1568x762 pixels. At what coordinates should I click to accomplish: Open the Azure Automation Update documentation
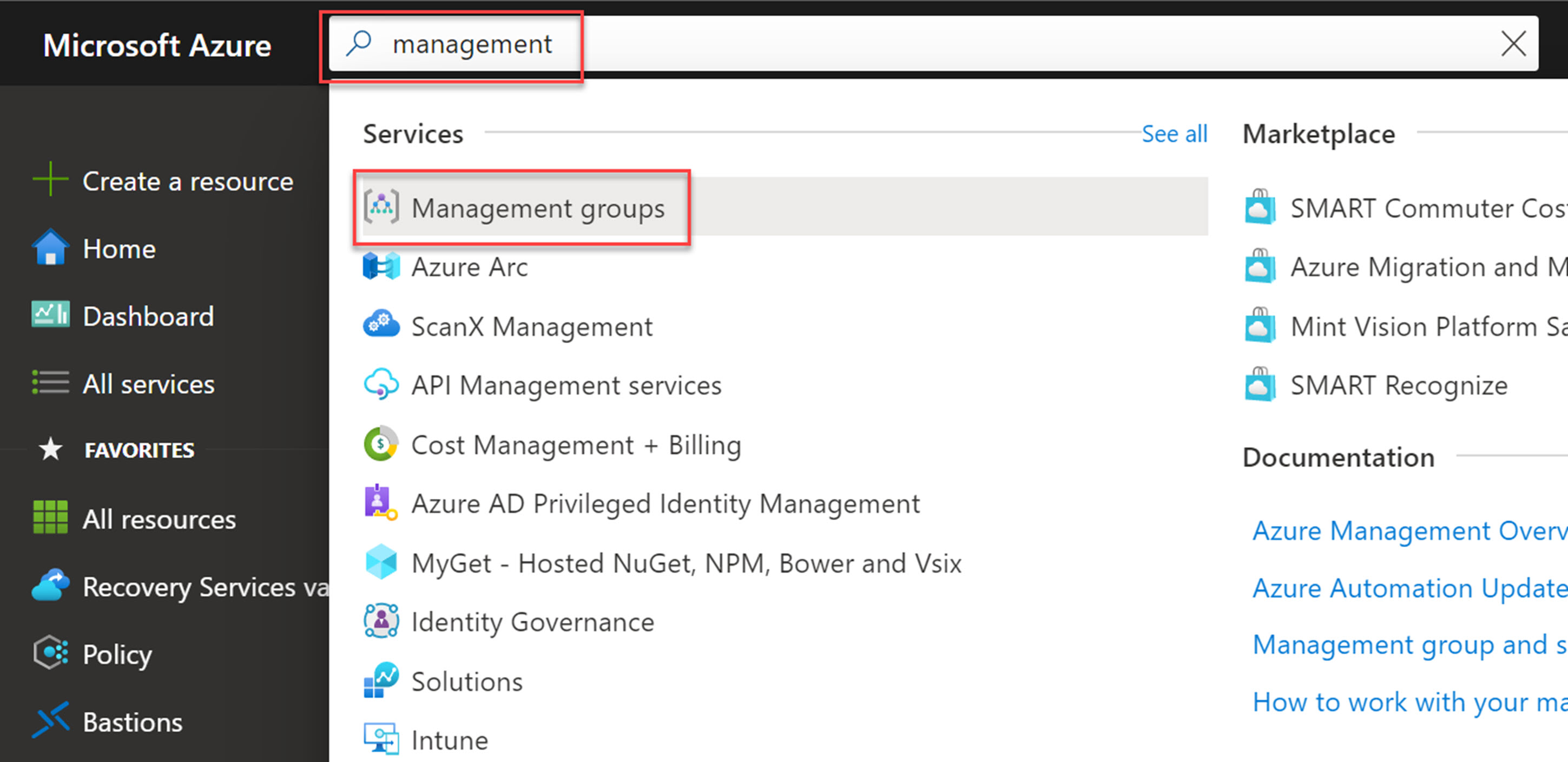click(x=1406, y=587)
